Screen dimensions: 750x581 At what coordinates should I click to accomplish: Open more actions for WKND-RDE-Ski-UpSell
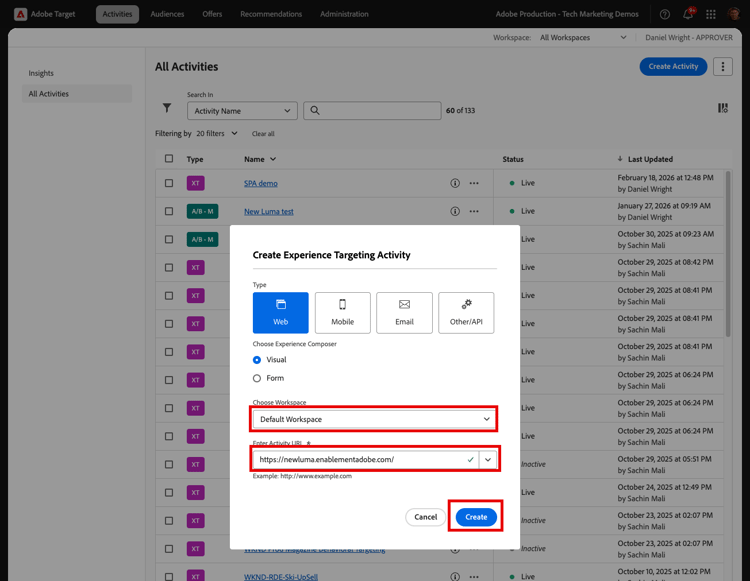pyautogui.click(x=474, y=577)
